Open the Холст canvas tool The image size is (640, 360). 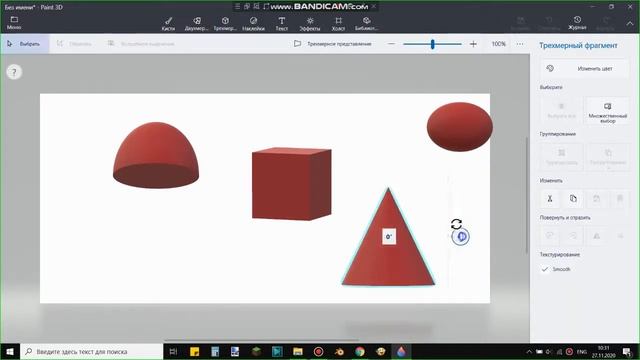pos(338,24)
